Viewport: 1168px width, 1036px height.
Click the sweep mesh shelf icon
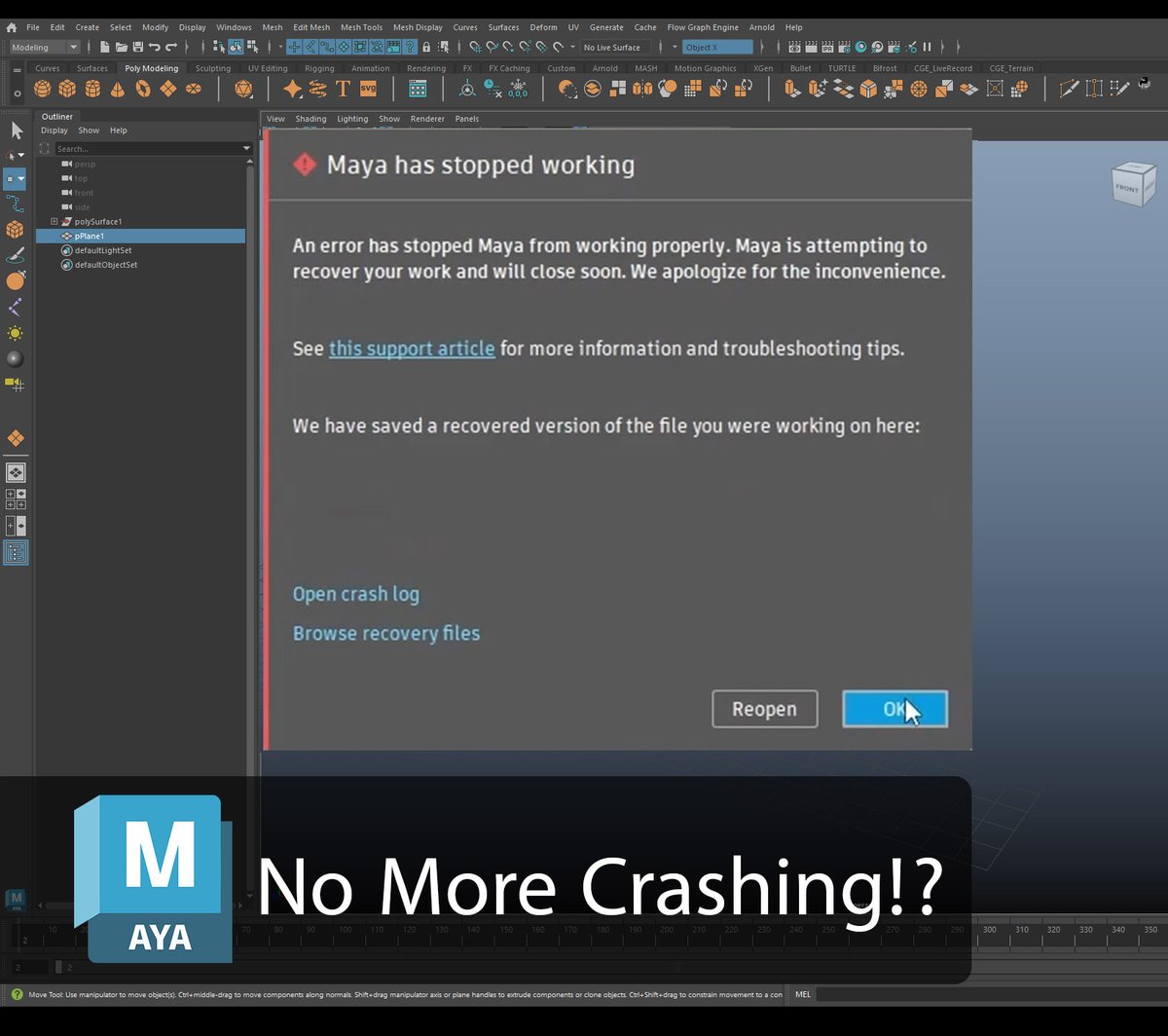pyautogui.click(x=318, y=89)
